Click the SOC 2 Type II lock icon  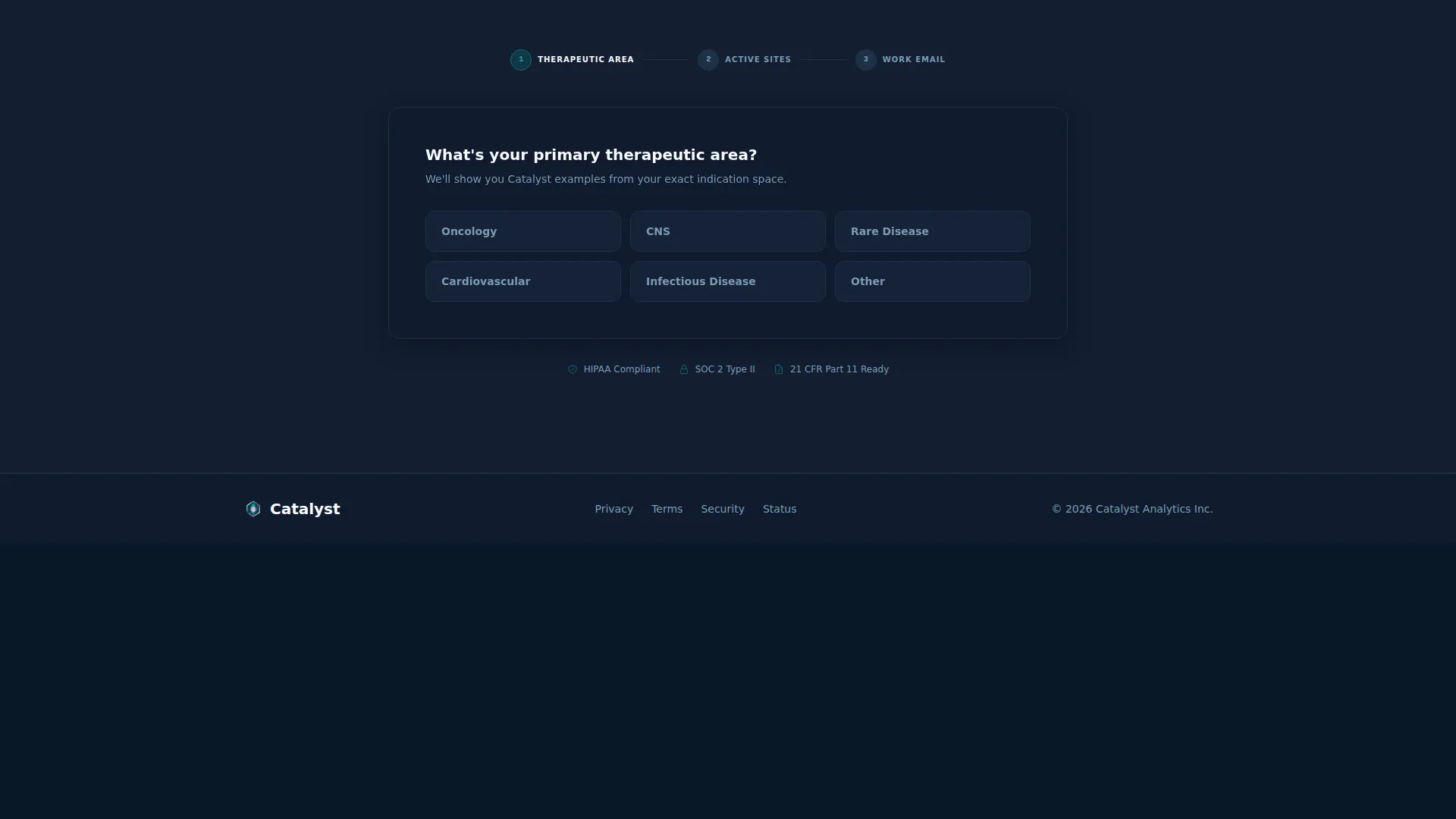684,369
